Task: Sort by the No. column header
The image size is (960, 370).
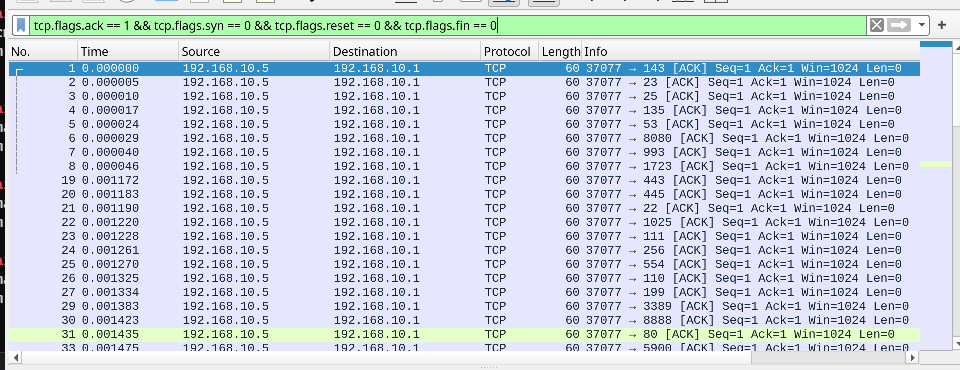Action: tap(43, 51)
